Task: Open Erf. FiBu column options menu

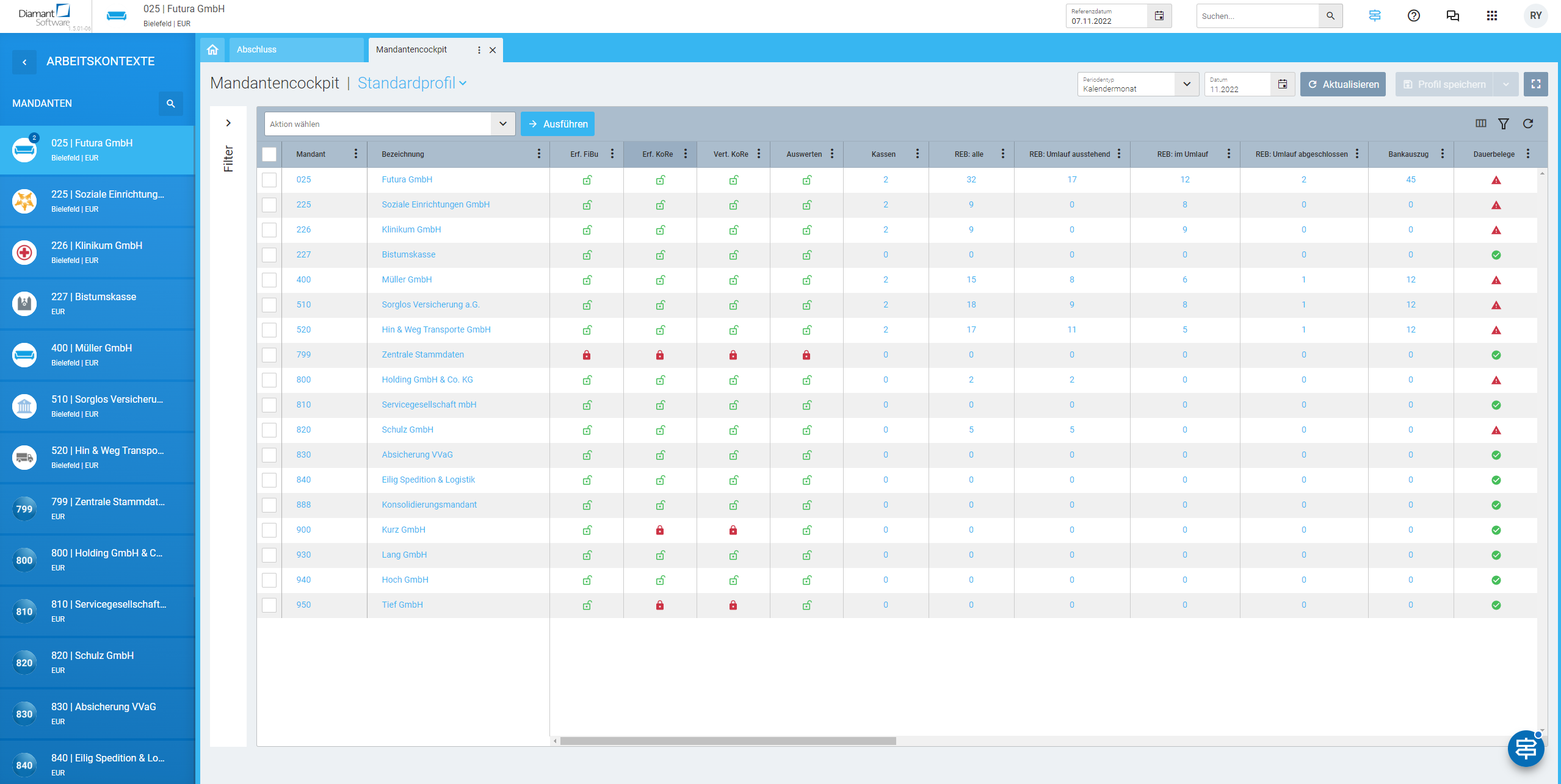Action: click(x=612, y=154)
